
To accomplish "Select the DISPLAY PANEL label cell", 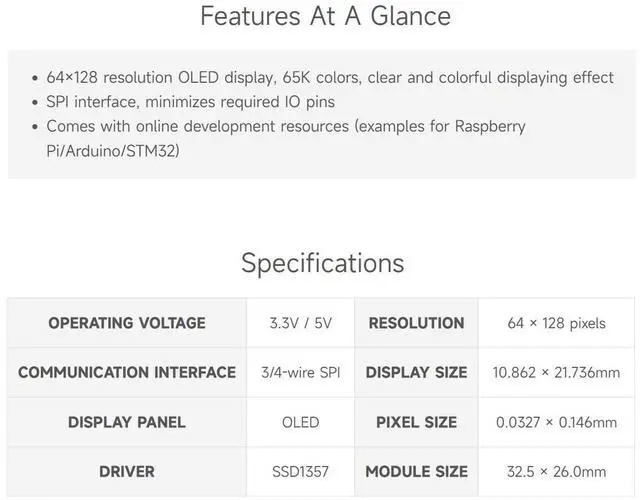I will 127,422.
